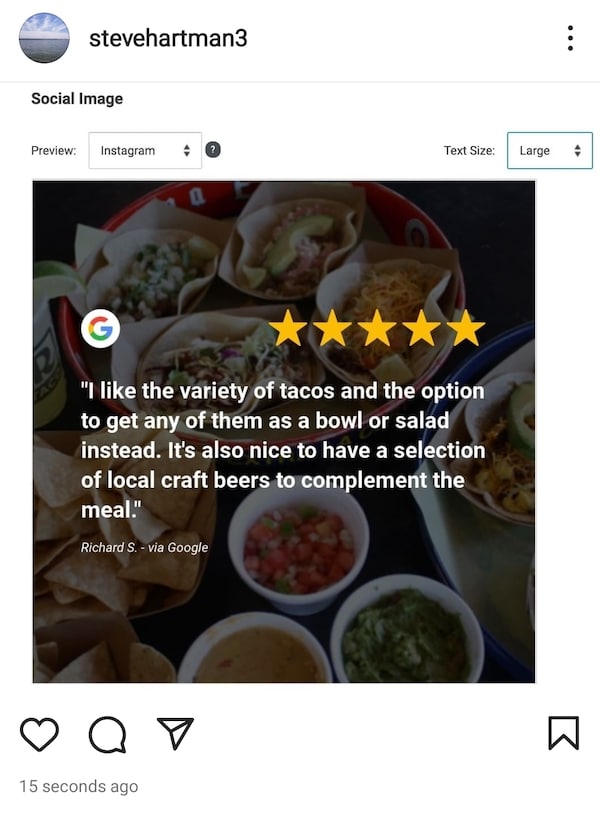The image size is (600, 816).
Task: Click the question mark help icon
Action: [x=213, y=150]
